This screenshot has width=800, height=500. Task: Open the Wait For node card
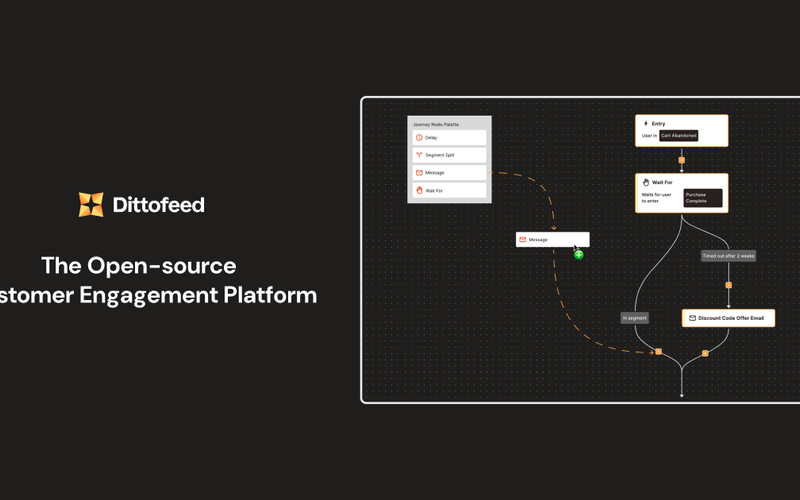tap(682, 193)
